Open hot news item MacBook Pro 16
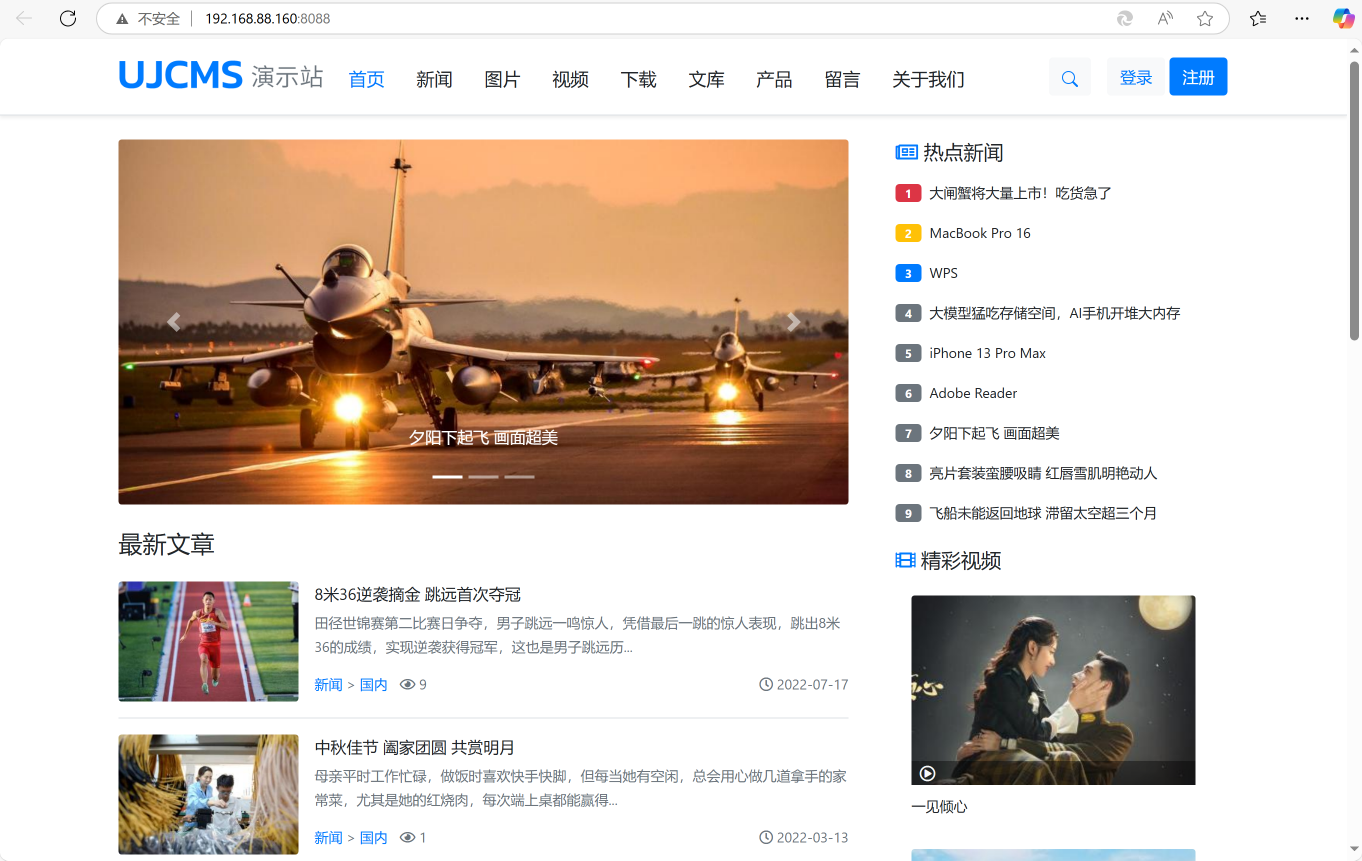The image size is (1362, 861). coord(979,233)
